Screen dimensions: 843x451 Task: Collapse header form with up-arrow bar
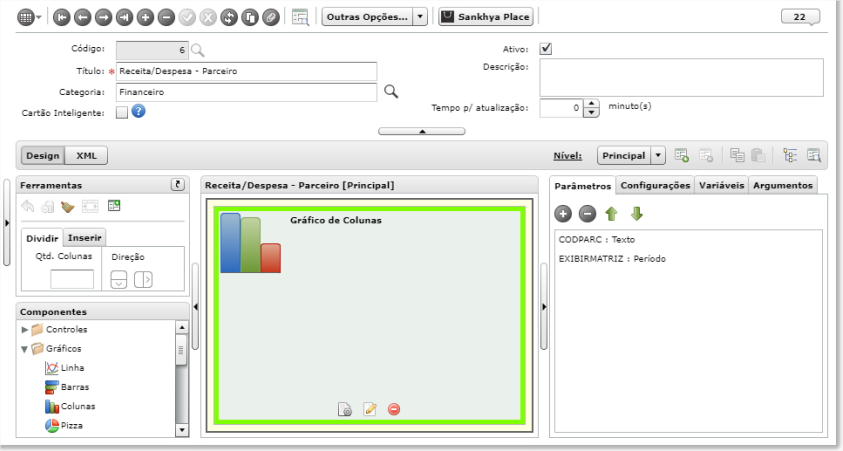tap(422, 131)
